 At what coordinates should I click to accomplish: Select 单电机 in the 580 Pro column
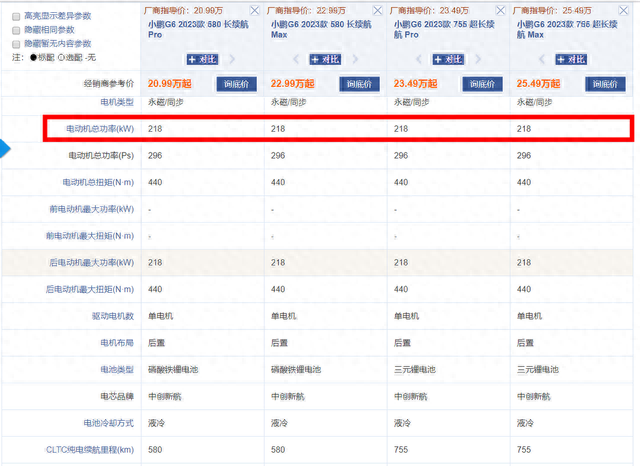pos(160,316)
